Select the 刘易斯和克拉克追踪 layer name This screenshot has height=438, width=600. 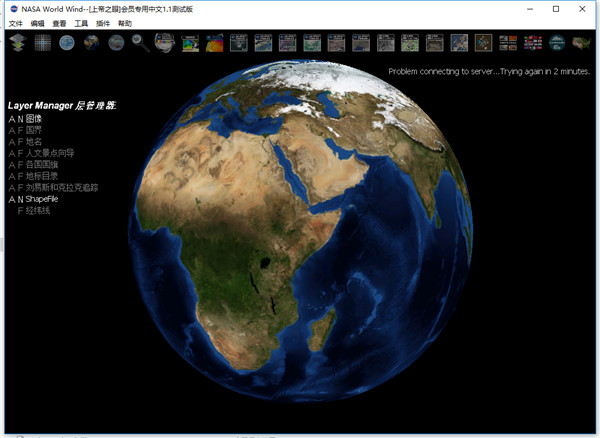click(x=62, y=188)
